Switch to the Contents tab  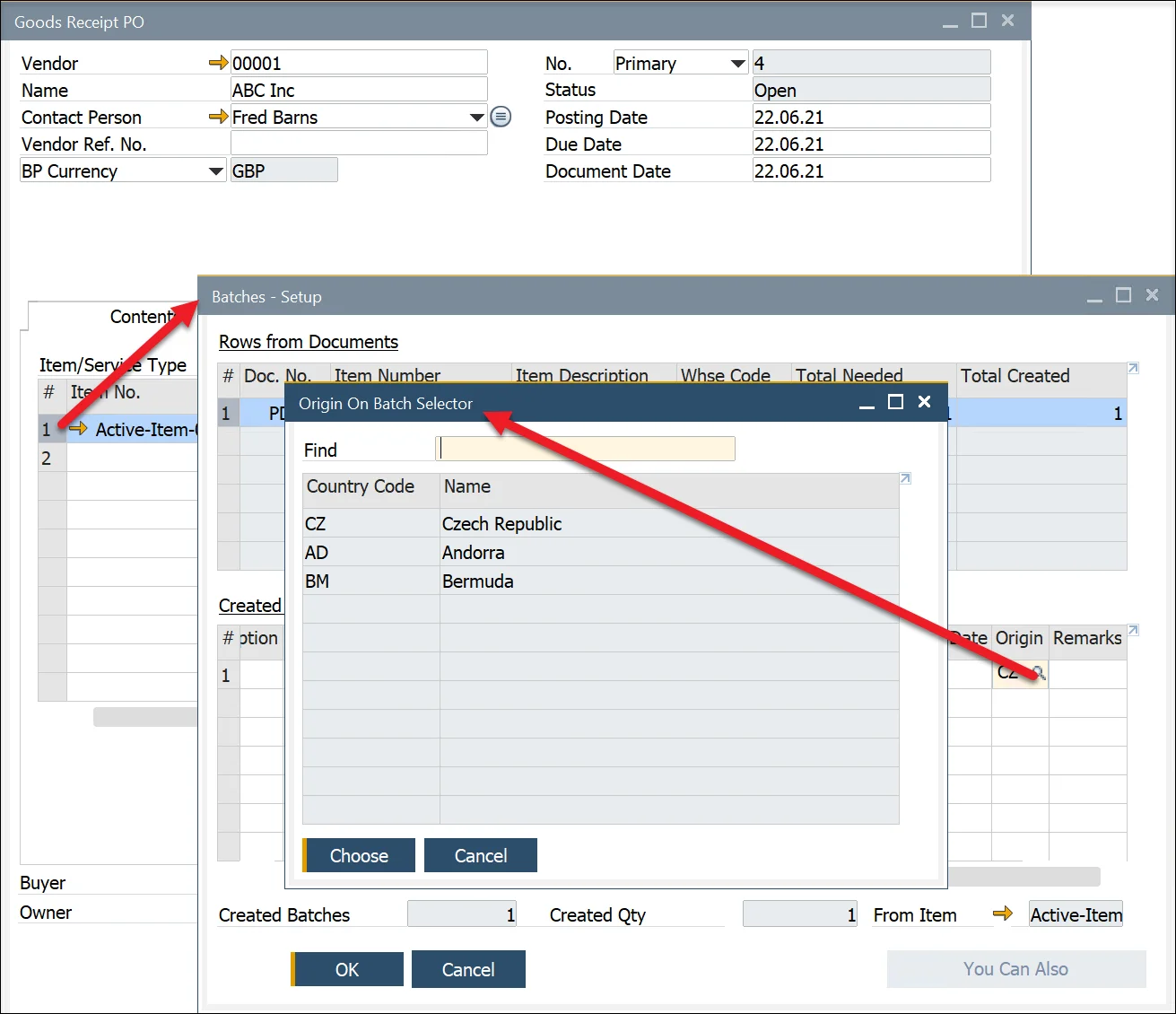pyautogui.click(x=139, y=317)
